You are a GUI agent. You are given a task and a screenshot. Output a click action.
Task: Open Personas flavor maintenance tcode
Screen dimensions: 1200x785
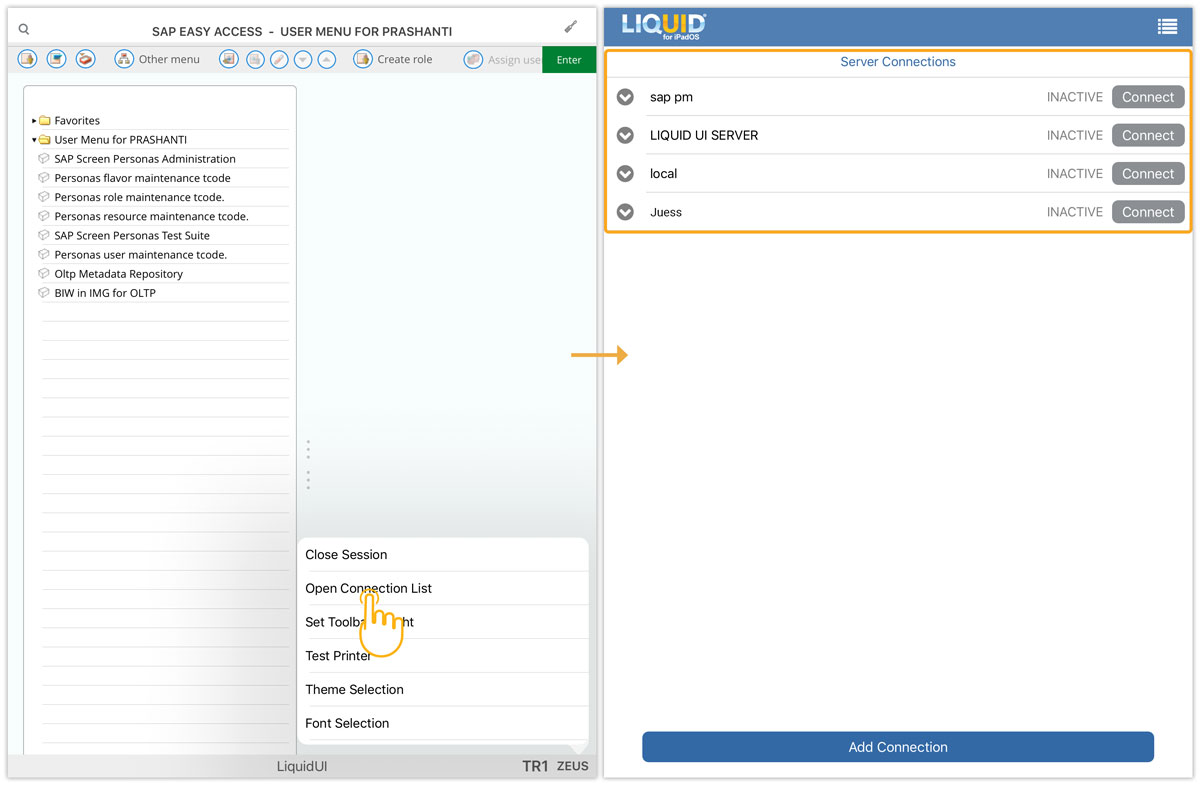click(x=142, y=178)
